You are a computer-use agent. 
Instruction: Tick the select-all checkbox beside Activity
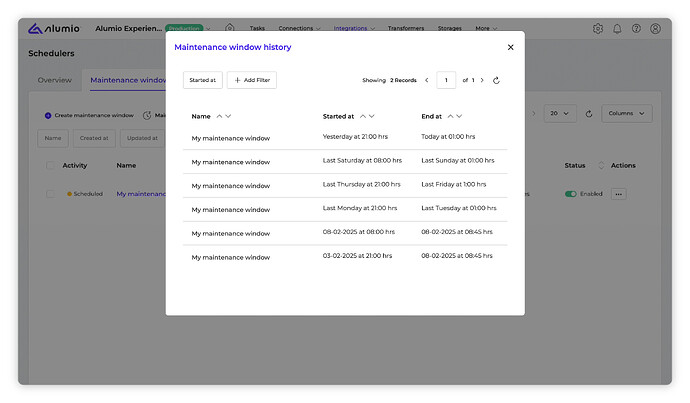click(51, 165)
